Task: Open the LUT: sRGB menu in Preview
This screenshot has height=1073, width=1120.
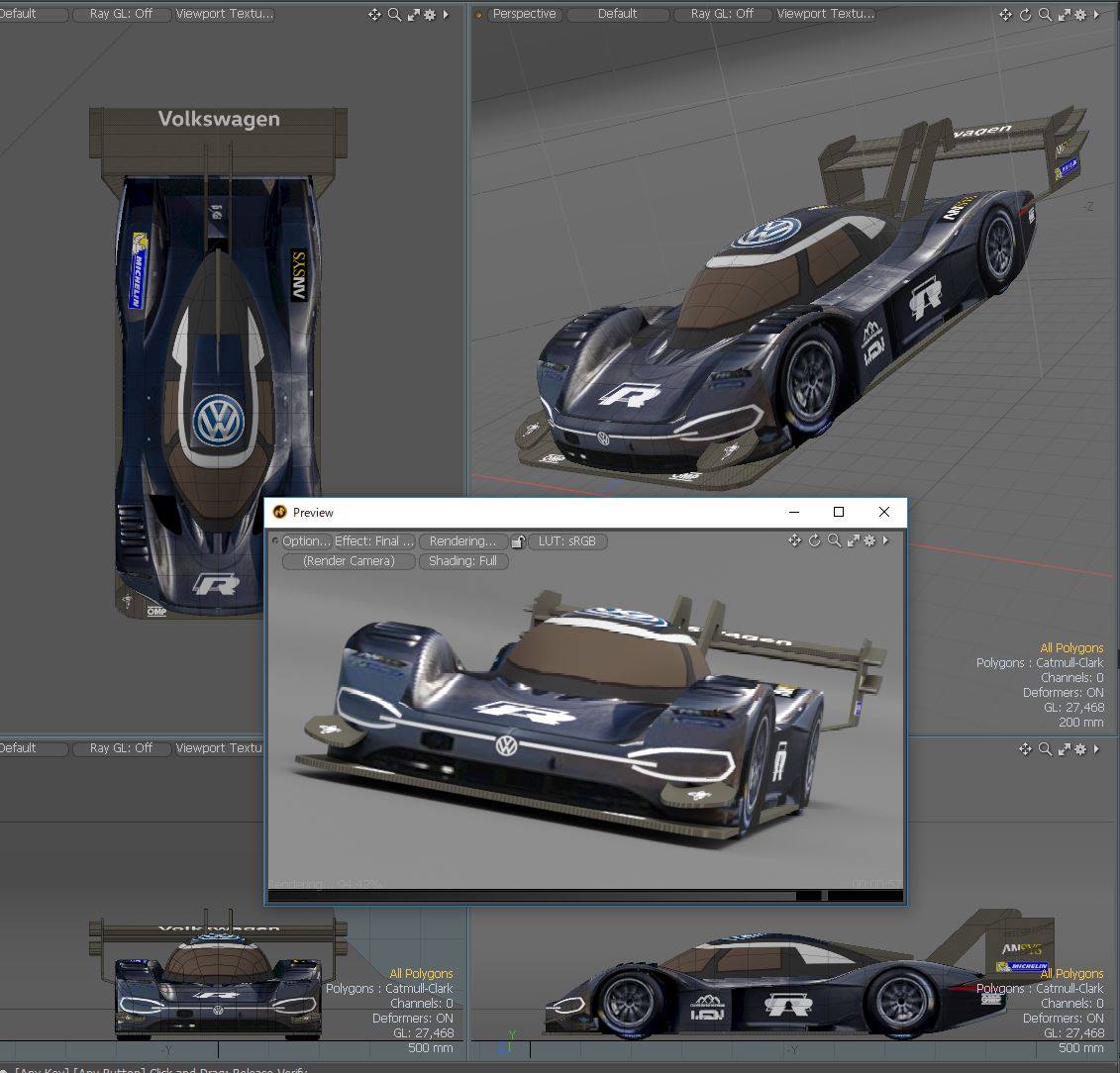Action: pos(567,541)
